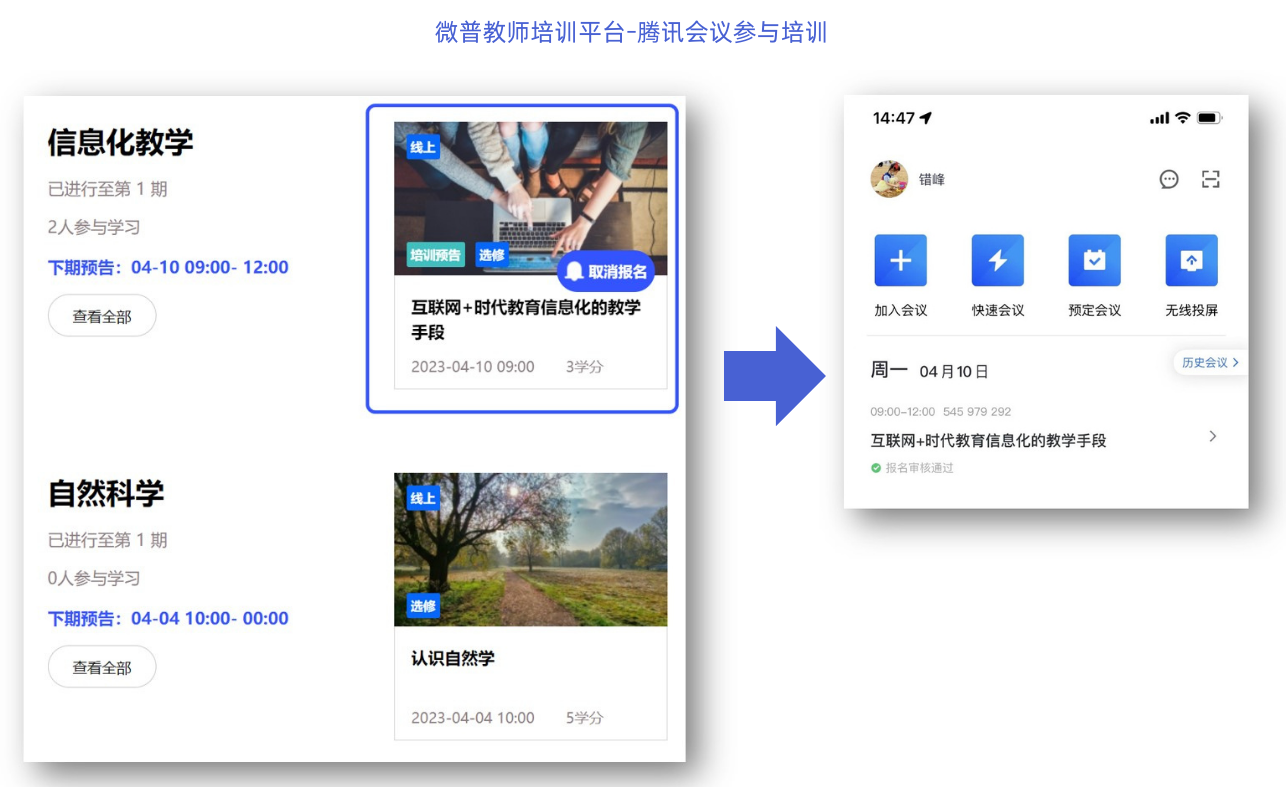Click the 线上 tag on laptop image
Viewport: 1286px width, 787px height.
tap(423, 147)
